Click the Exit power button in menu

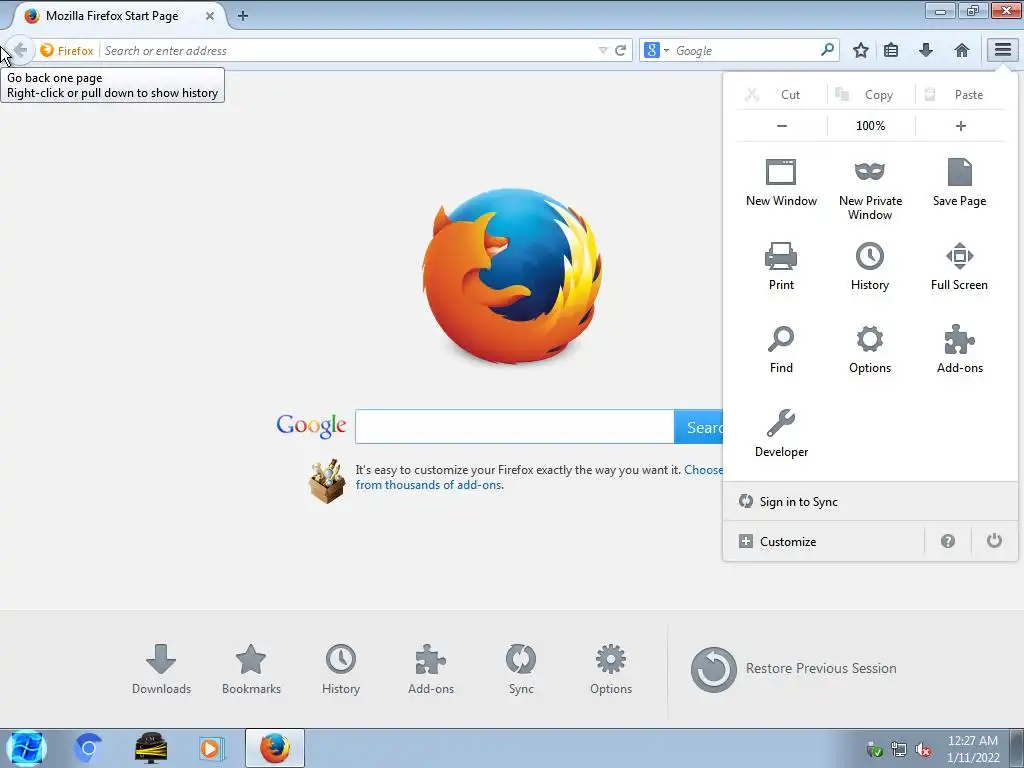994,541
